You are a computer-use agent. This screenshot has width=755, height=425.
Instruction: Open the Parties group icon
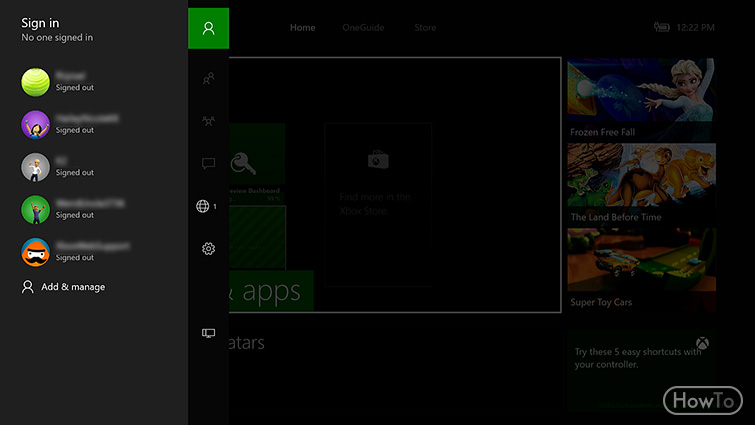(x=208, y=121)
